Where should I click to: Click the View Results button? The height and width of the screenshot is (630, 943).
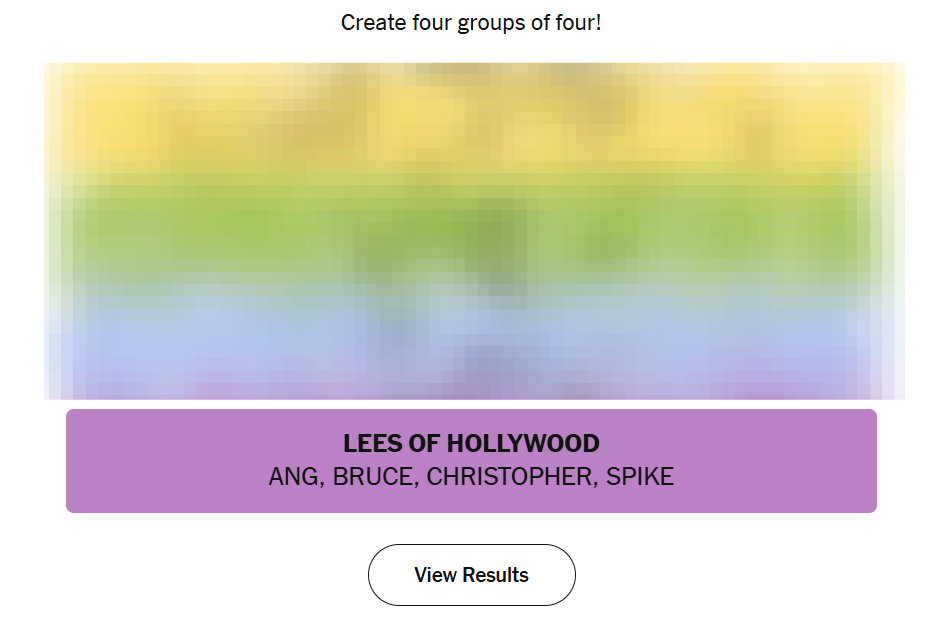[471, 575]
